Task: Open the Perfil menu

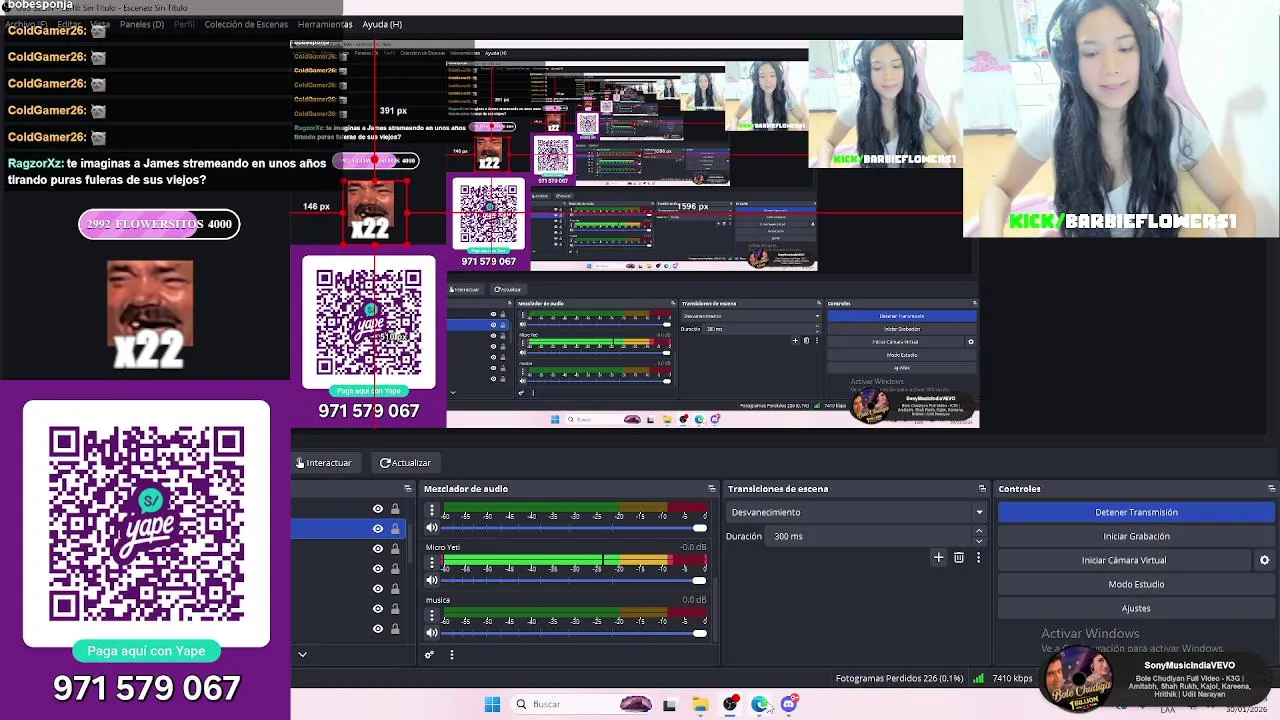Action: 184,24
